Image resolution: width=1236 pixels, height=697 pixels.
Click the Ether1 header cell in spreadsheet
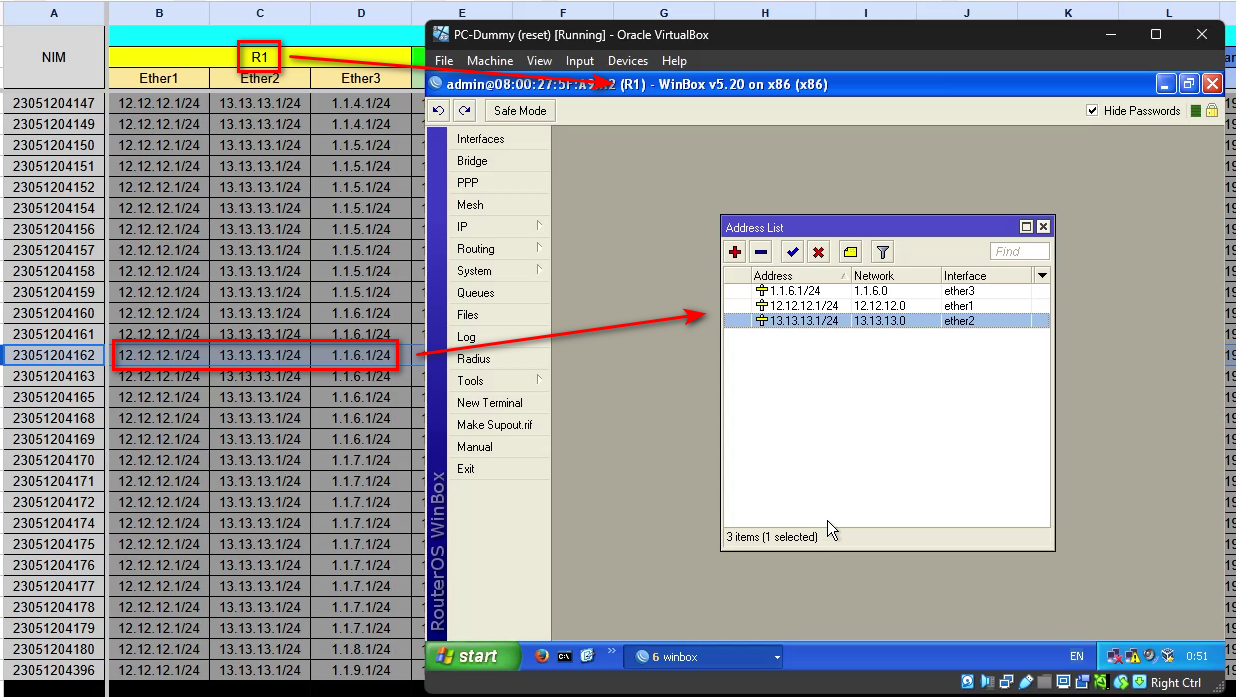click(158, 78)
